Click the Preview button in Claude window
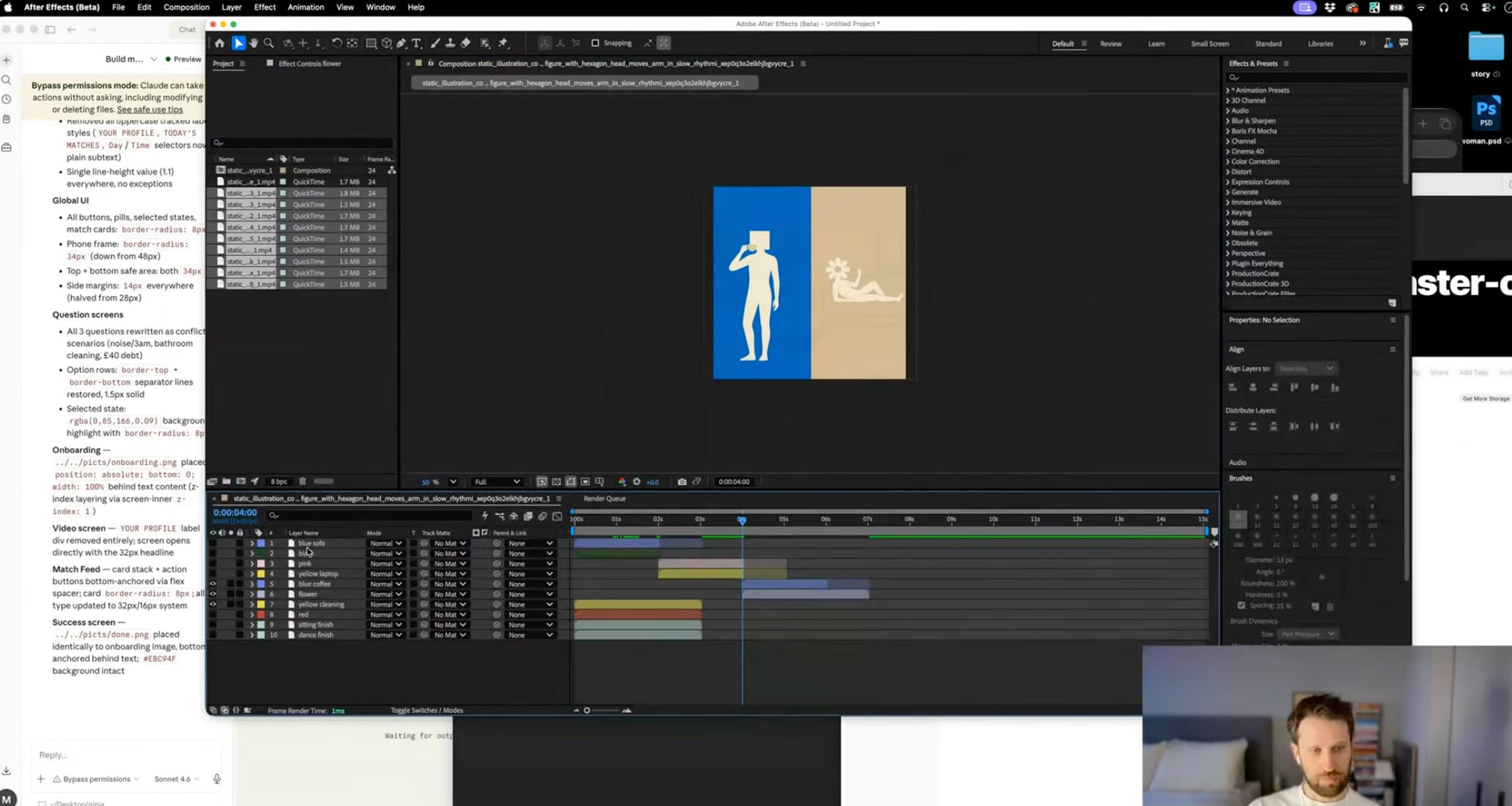Viewport: 1512px width, 806px height. pyautogui.click(x=183, y=59)
